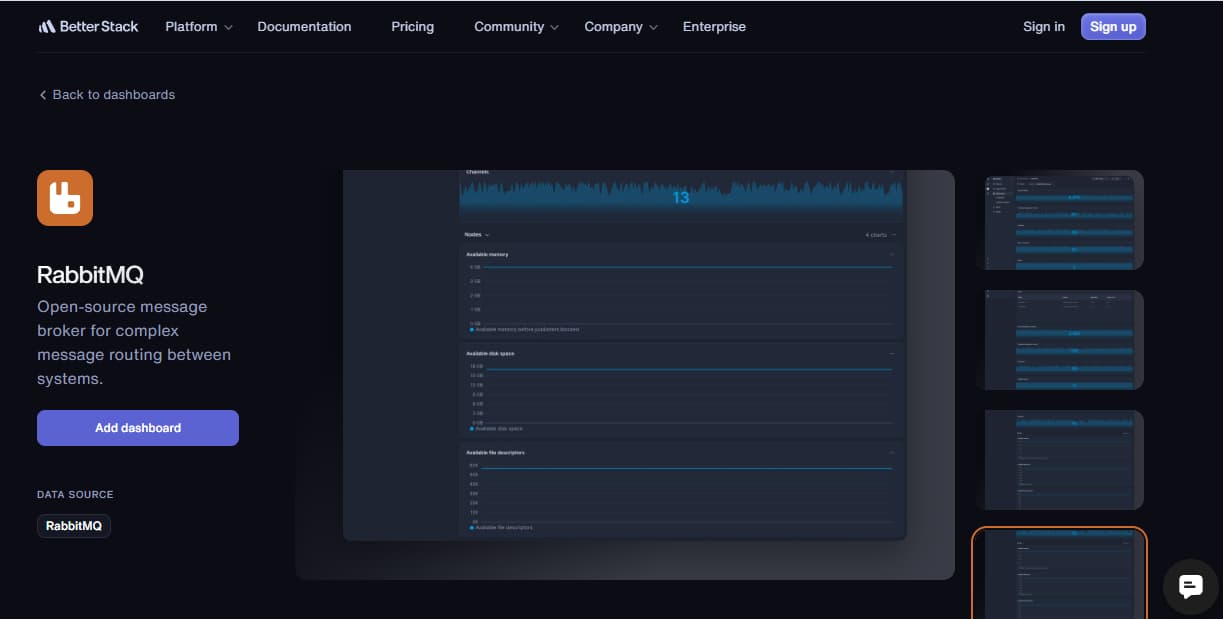Screen dimensions: 1223x619
Task: Expand the Company menu
Action: [x=620, y=27]
